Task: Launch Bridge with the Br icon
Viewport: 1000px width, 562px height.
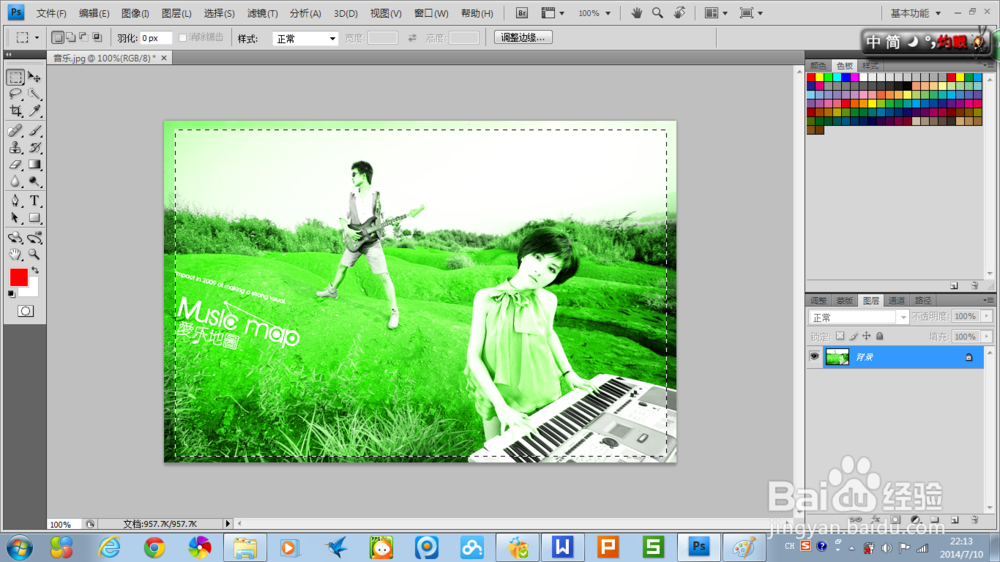Action: tap(522, 13)
